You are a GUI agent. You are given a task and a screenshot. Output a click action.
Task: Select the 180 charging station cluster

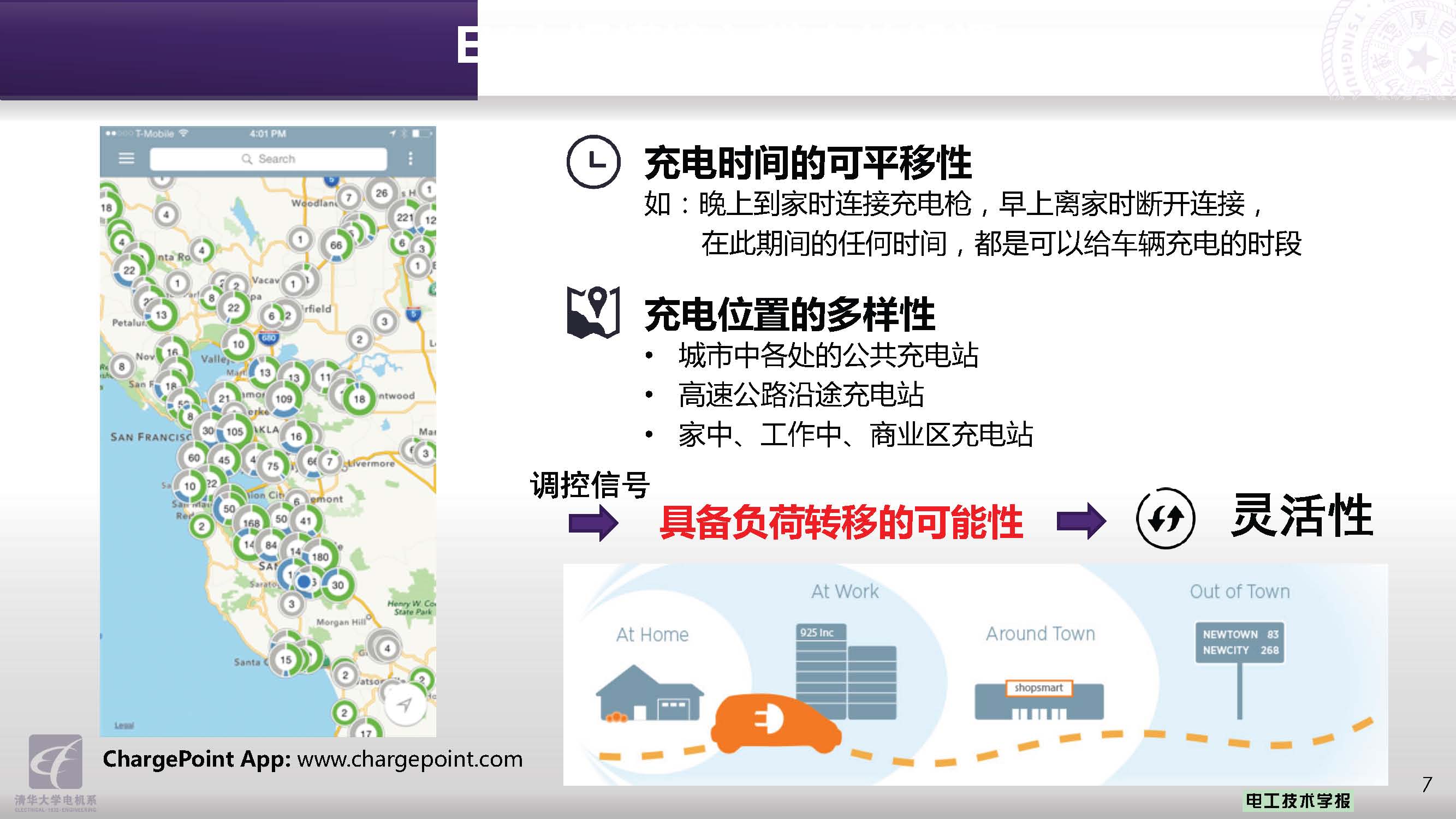pyautogui.click(x=320, y=557)
